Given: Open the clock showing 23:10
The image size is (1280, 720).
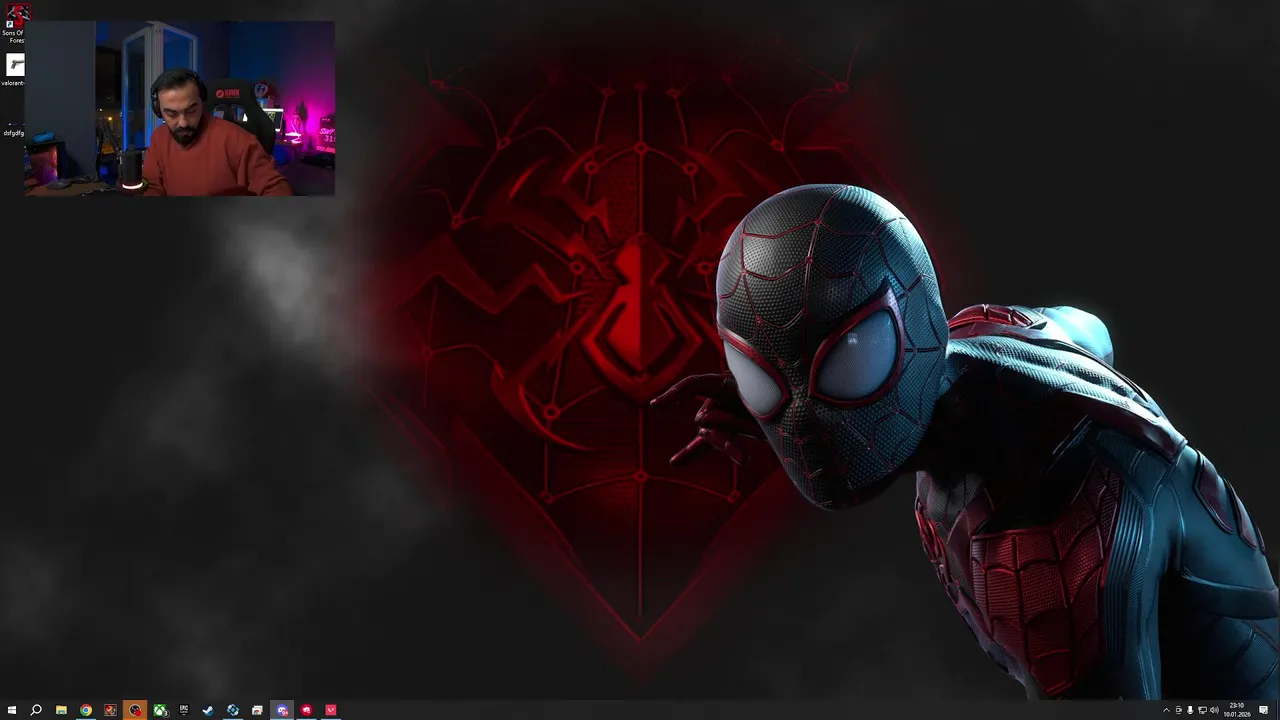Looking at the screenshot, I should (1237, 710).
